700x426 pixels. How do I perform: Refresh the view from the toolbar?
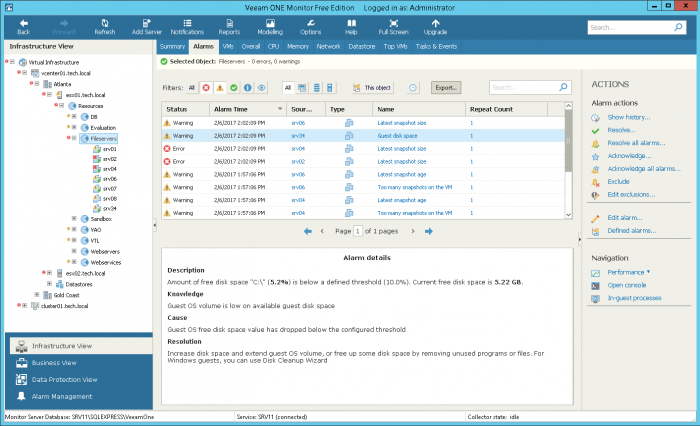[x=104, y=27]
